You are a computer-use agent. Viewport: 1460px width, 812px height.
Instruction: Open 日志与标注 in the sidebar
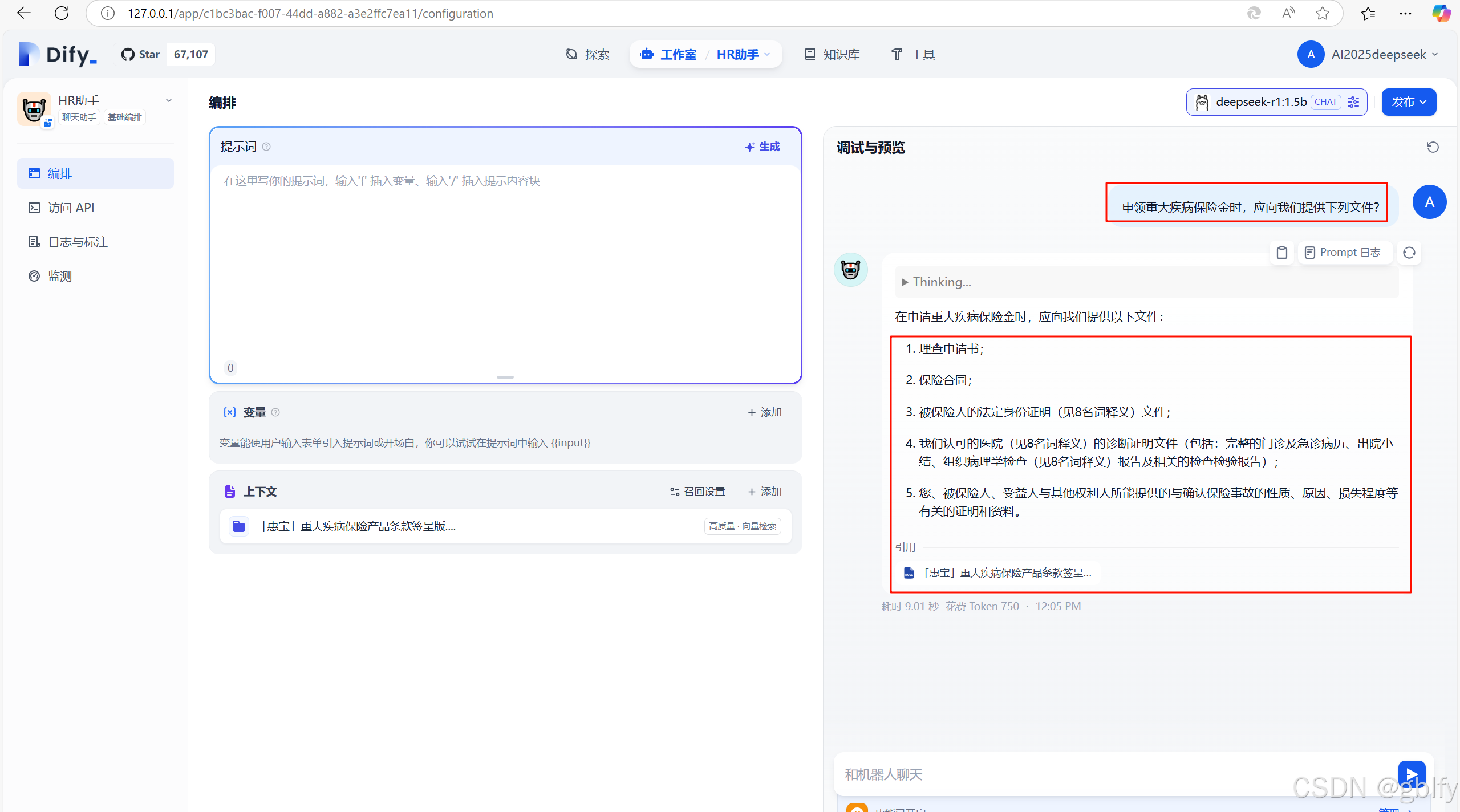(x=95, y=242)
